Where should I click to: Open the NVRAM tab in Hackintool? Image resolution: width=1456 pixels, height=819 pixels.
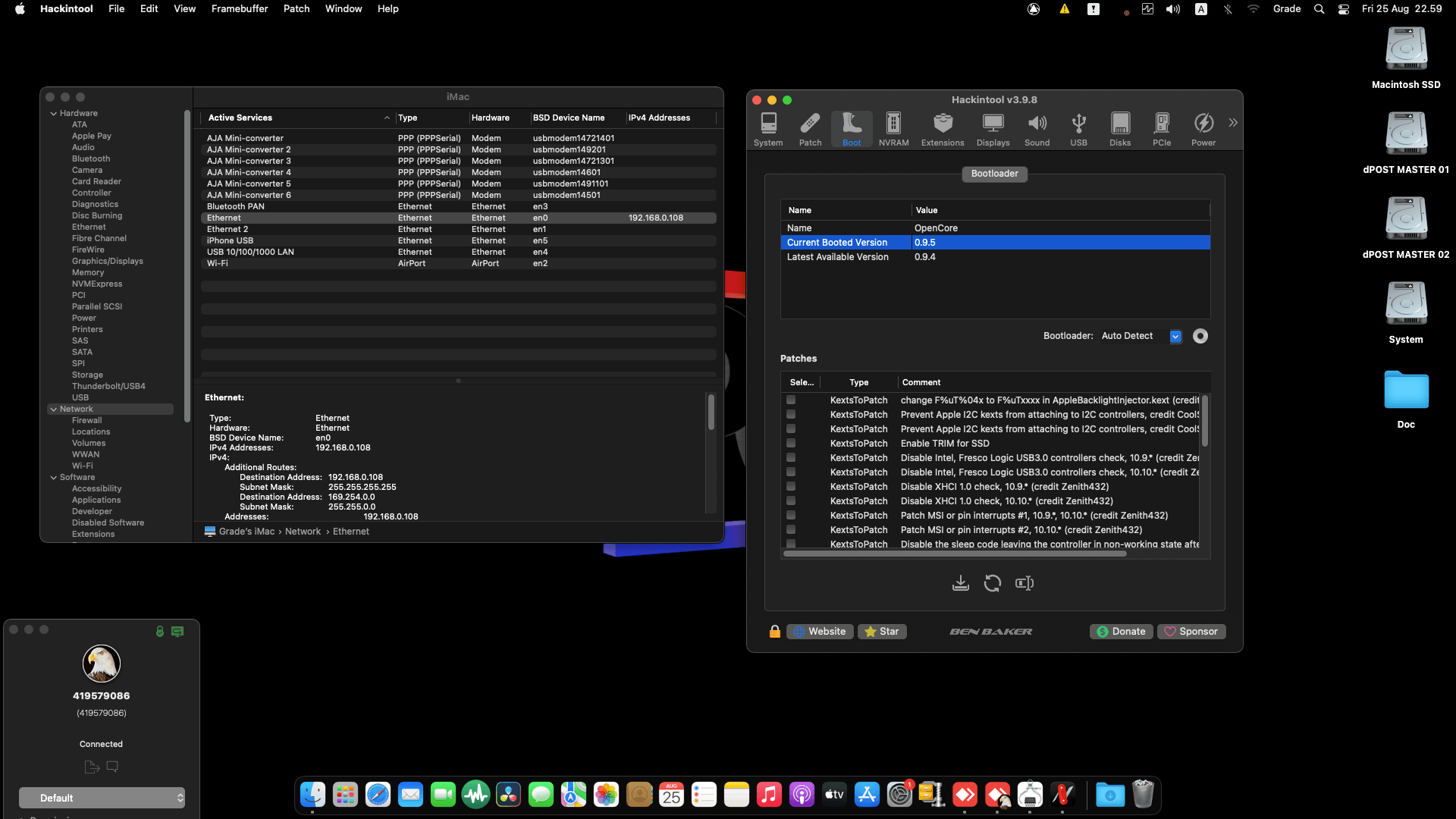pos(893,129)
